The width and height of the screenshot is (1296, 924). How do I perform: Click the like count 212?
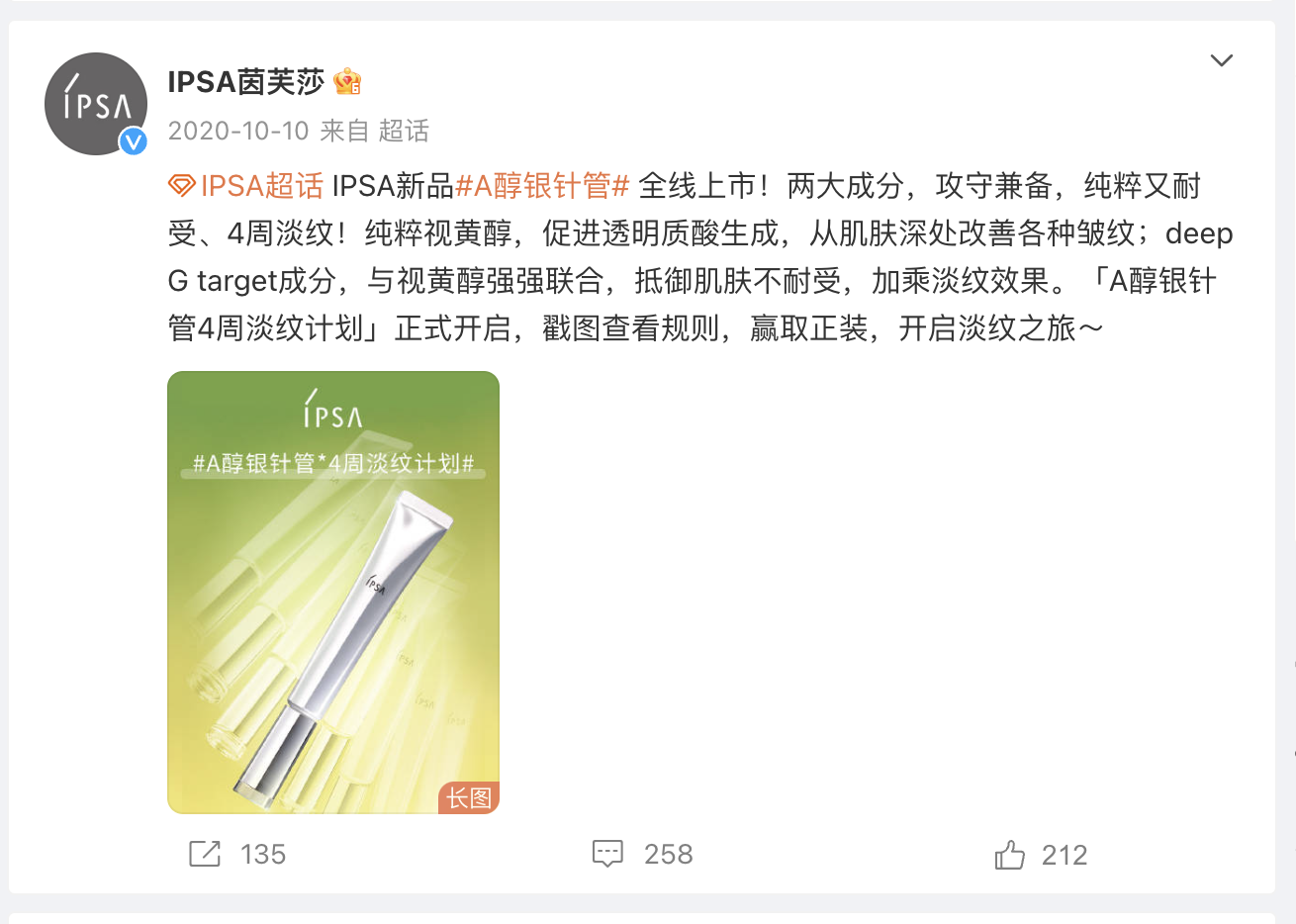point(1065,855)
